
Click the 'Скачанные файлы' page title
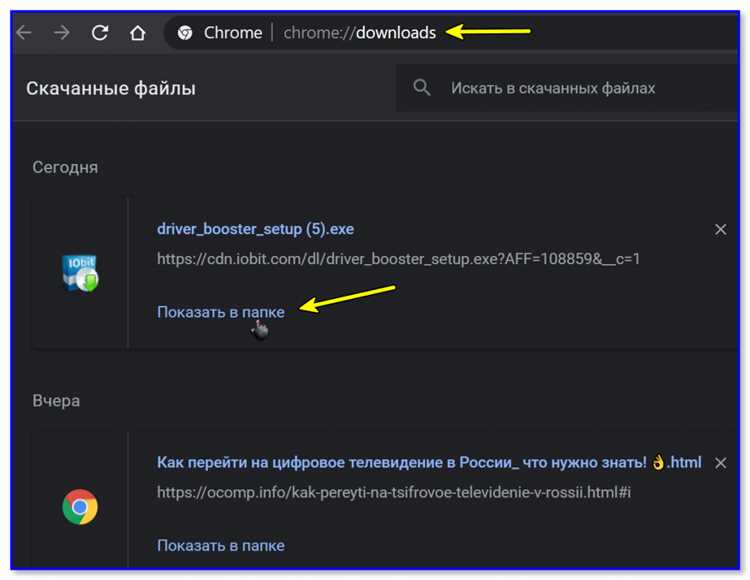(111, 88)
